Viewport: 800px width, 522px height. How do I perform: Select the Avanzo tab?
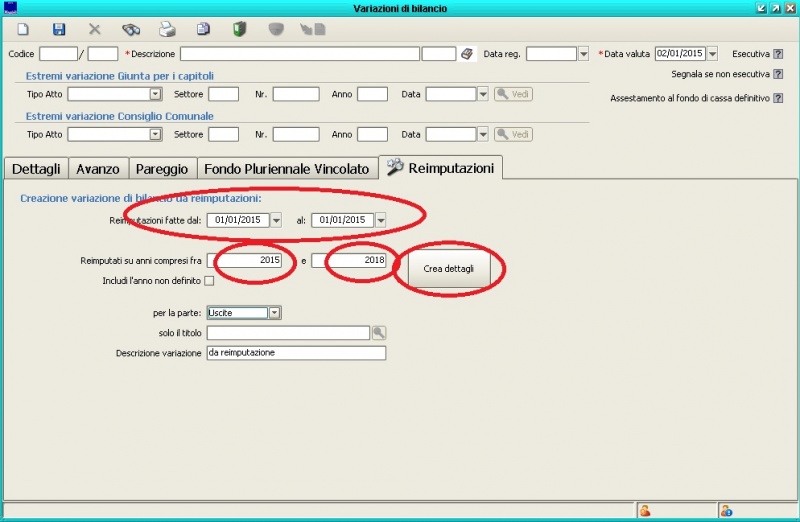tap(98, 169)
